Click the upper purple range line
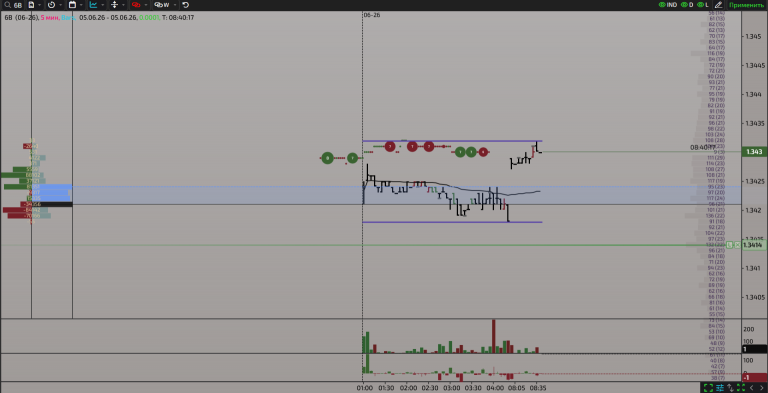The image size is (768, 393). pyautogui.click(x=452, y=141)
